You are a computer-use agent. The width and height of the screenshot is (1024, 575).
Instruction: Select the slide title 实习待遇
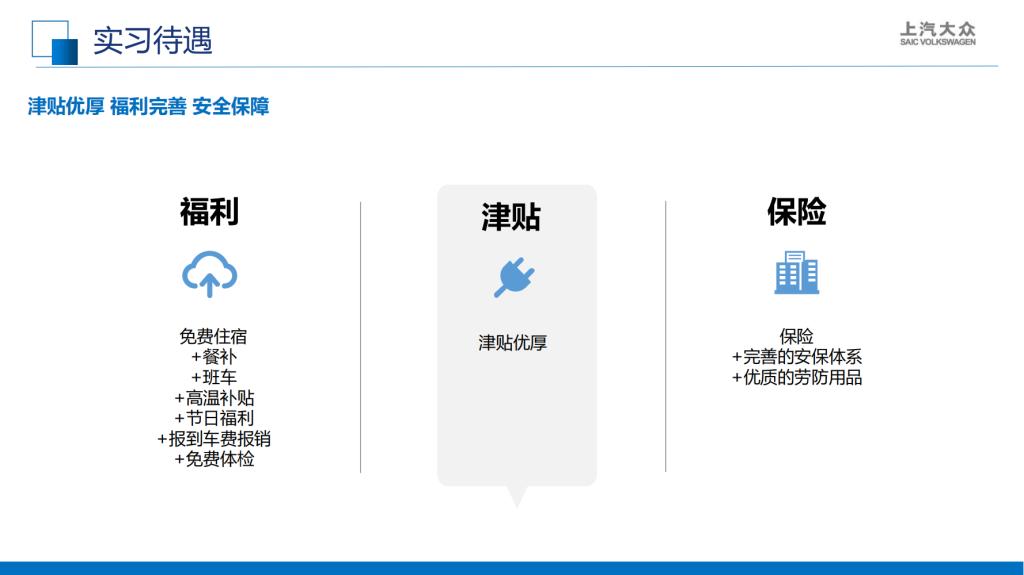(x=153, y=40)
